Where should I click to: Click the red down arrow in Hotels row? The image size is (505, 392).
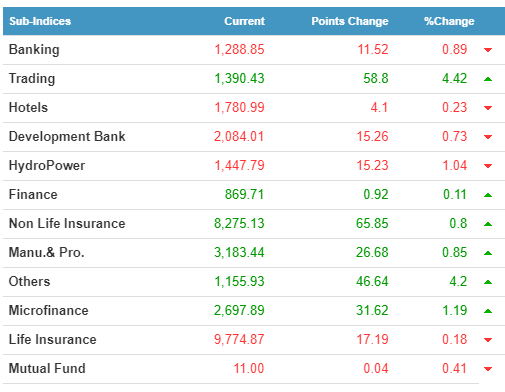[488, 108]
